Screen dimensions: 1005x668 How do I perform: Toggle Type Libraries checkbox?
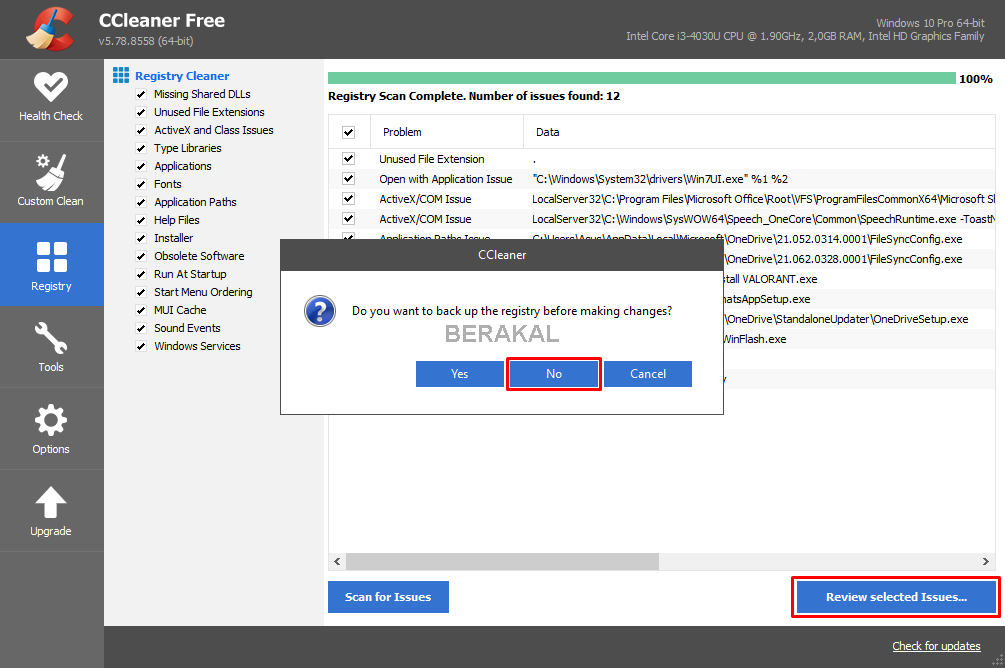(141, 148)
